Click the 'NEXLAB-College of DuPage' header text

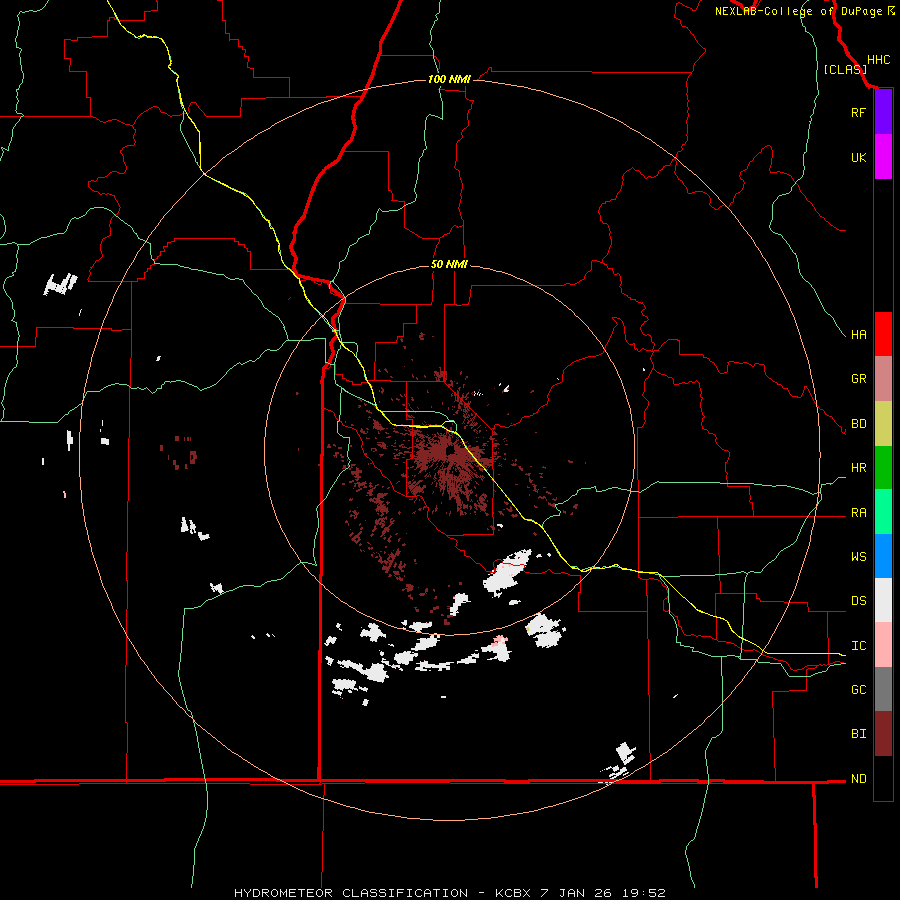tap(798, 11)
